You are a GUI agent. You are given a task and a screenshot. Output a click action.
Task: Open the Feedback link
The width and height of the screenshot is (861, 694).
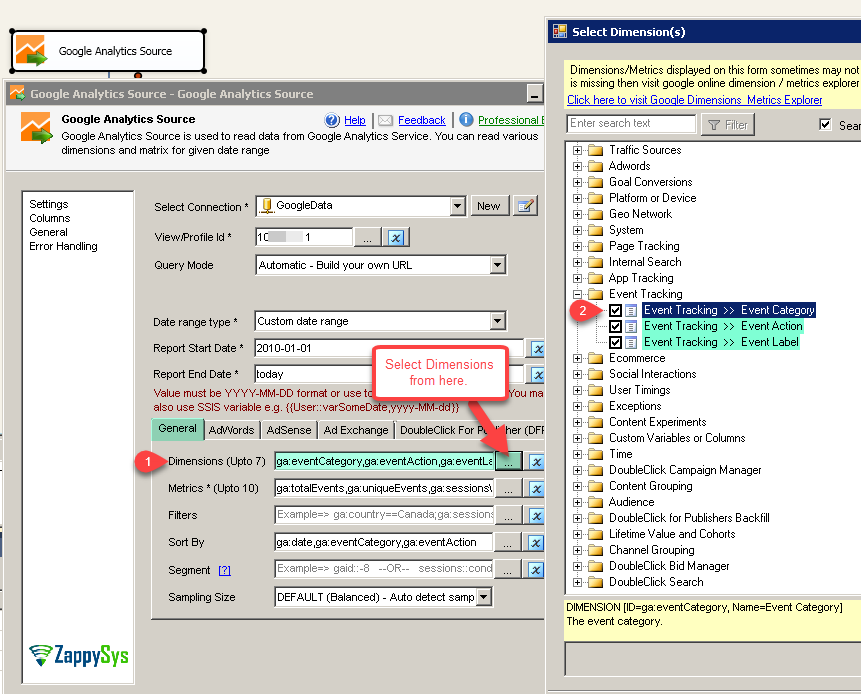pyautogui.click(x=422, y=120)
